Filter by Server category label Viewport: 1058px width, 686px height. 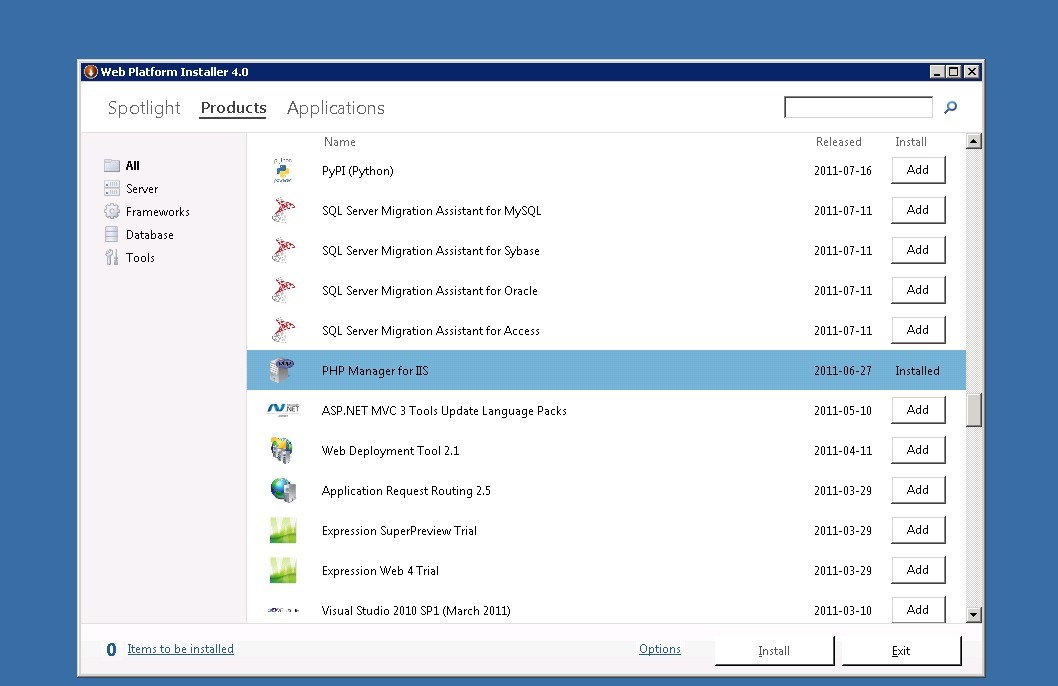[142, 189]
